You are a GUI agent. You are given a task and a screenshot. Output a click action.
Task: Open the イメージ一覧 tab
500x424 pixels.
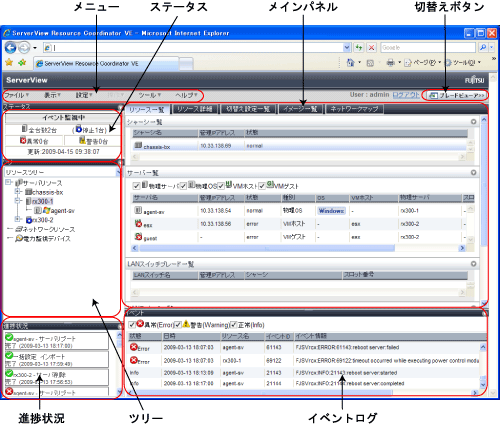pos(301,109)
